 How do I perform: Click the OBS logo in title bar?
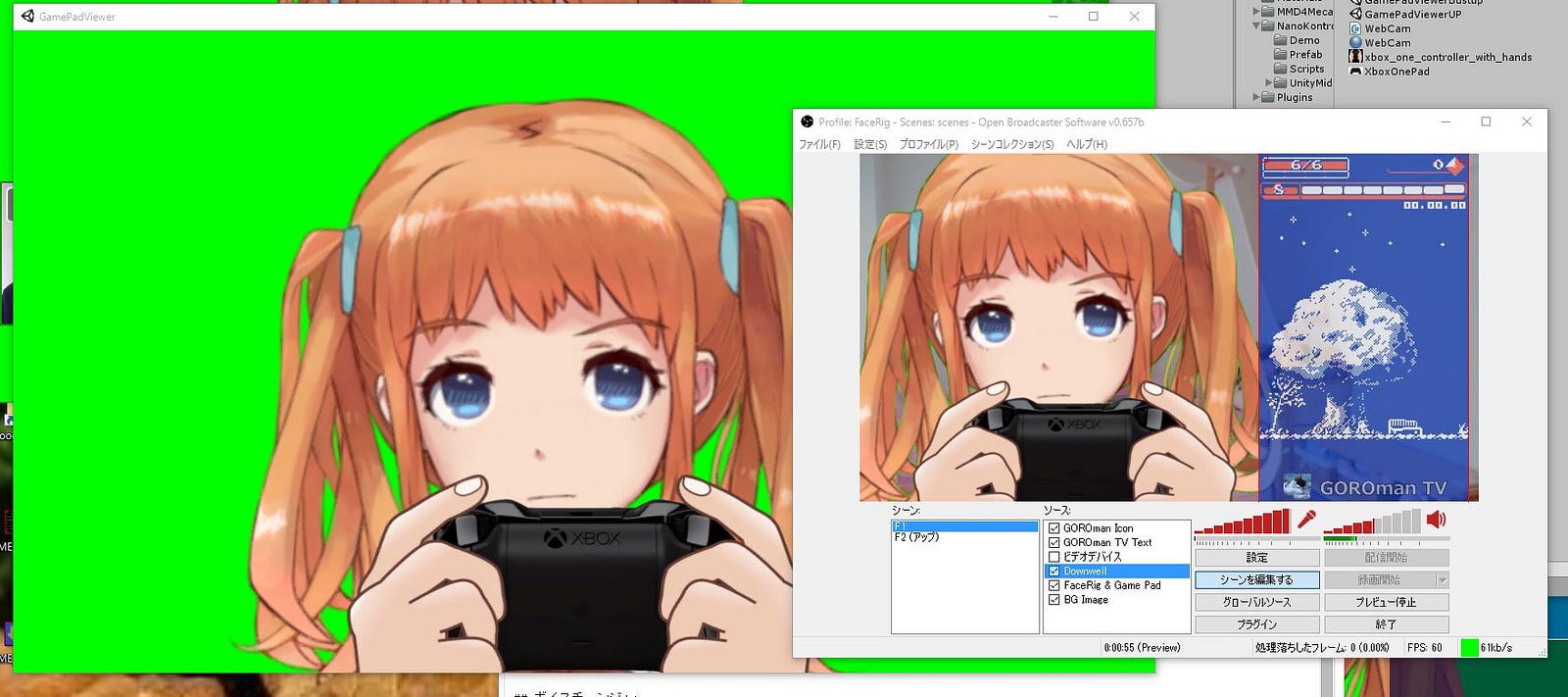[x=807, y=122]
